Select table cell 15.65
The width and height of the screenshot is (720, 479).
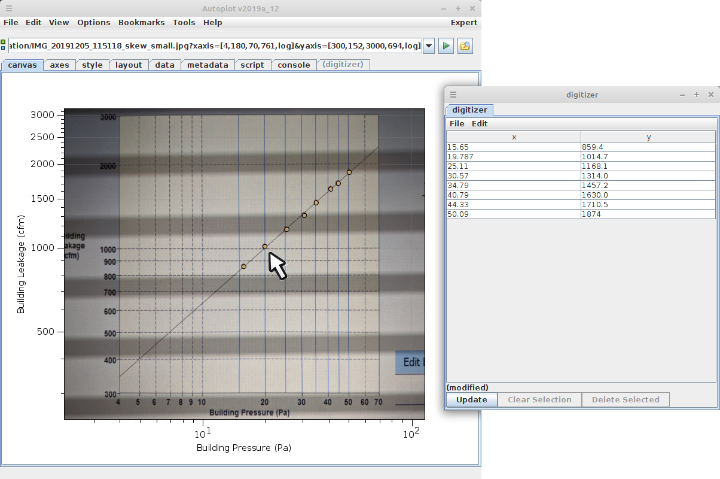point(513,147)
